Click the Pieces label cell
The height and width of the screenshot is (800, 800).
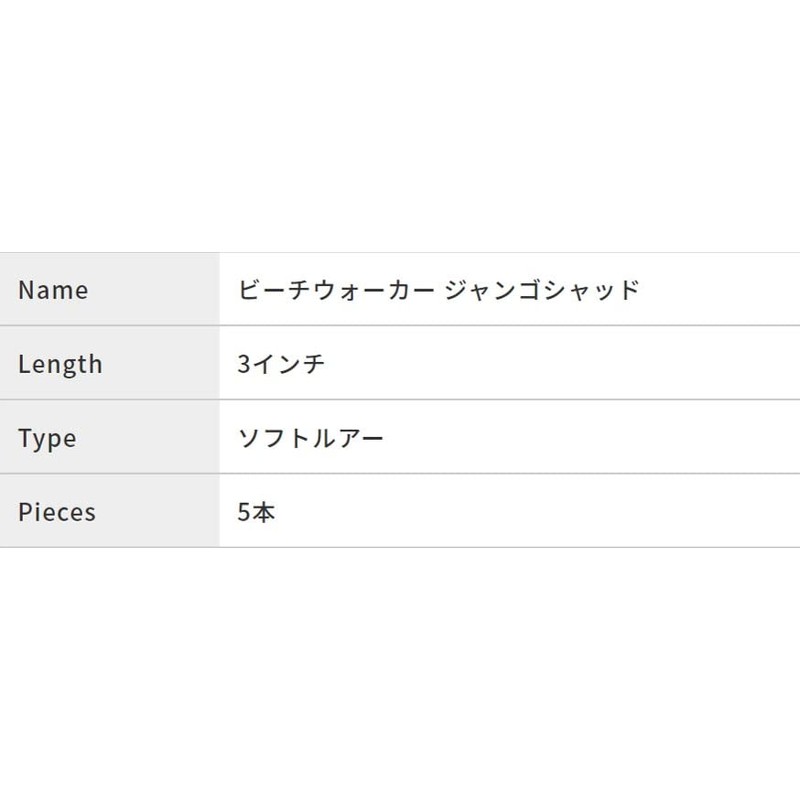110,511
